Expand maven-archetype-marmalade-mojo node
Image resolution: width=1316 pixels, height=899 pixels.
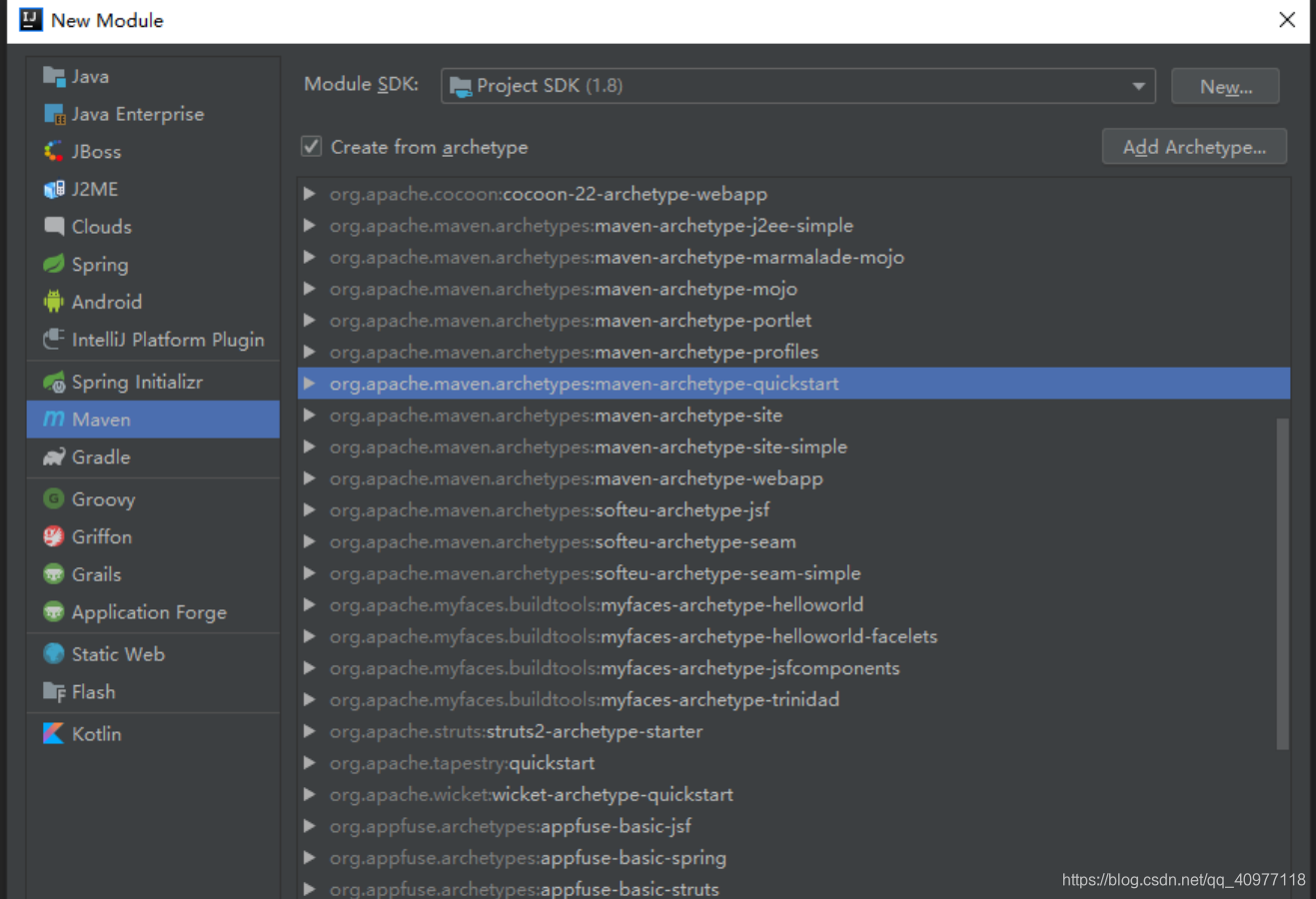pyautogui.click(x=310, y=257)
